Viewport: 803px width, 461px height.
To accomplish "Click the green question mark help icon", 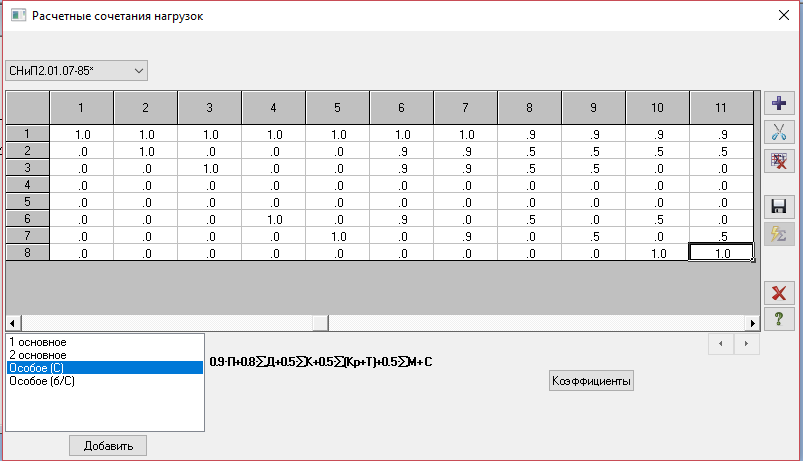I will coord(779,319).
